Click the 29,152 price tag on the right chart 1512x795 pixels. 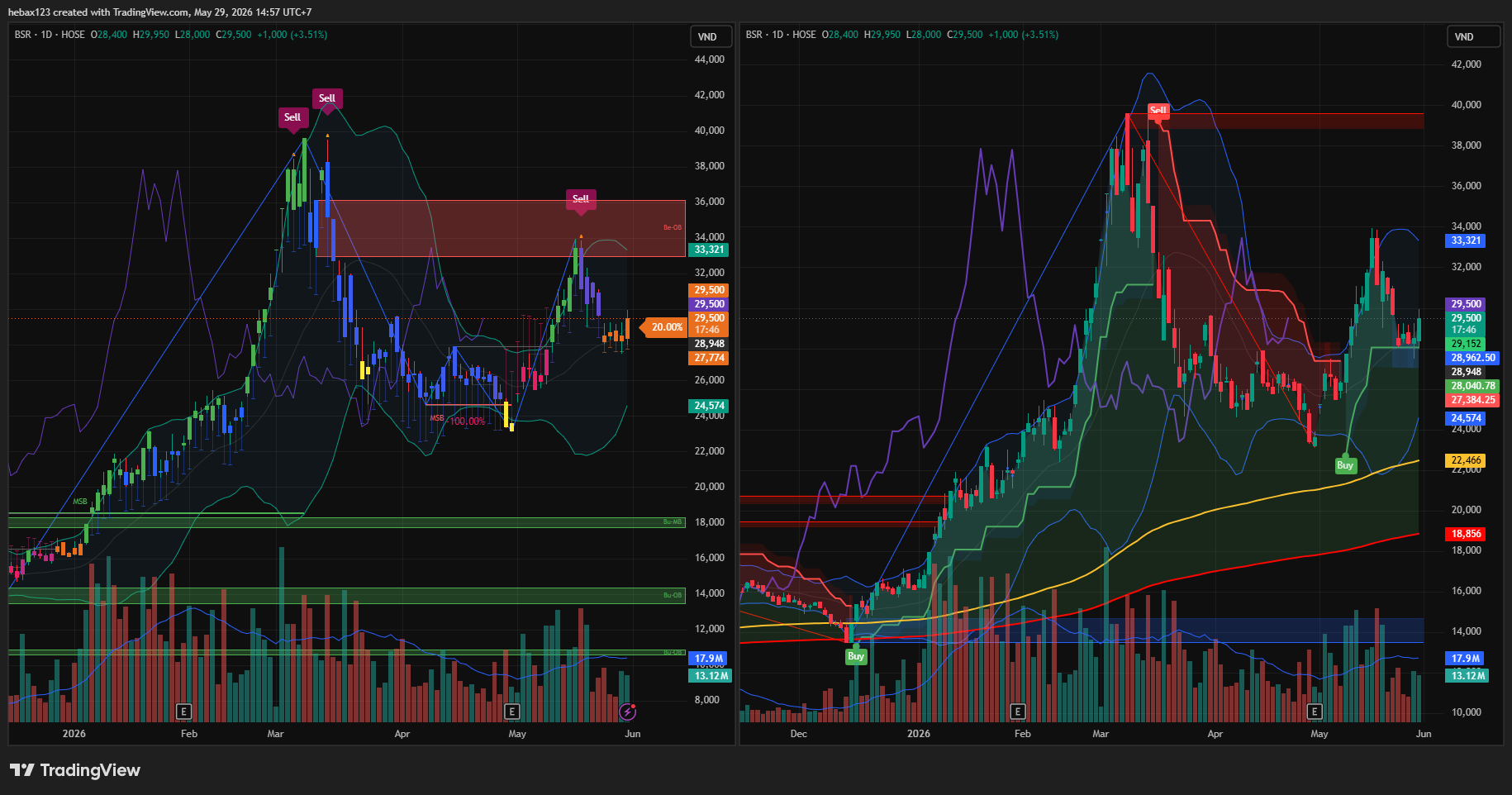1466,344
